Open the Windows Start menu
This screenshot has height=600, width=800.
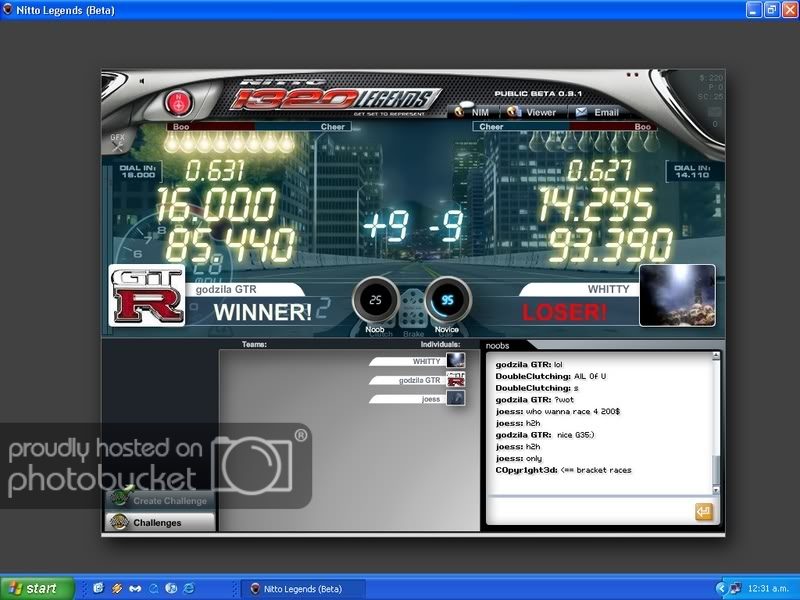click(37, 588)
